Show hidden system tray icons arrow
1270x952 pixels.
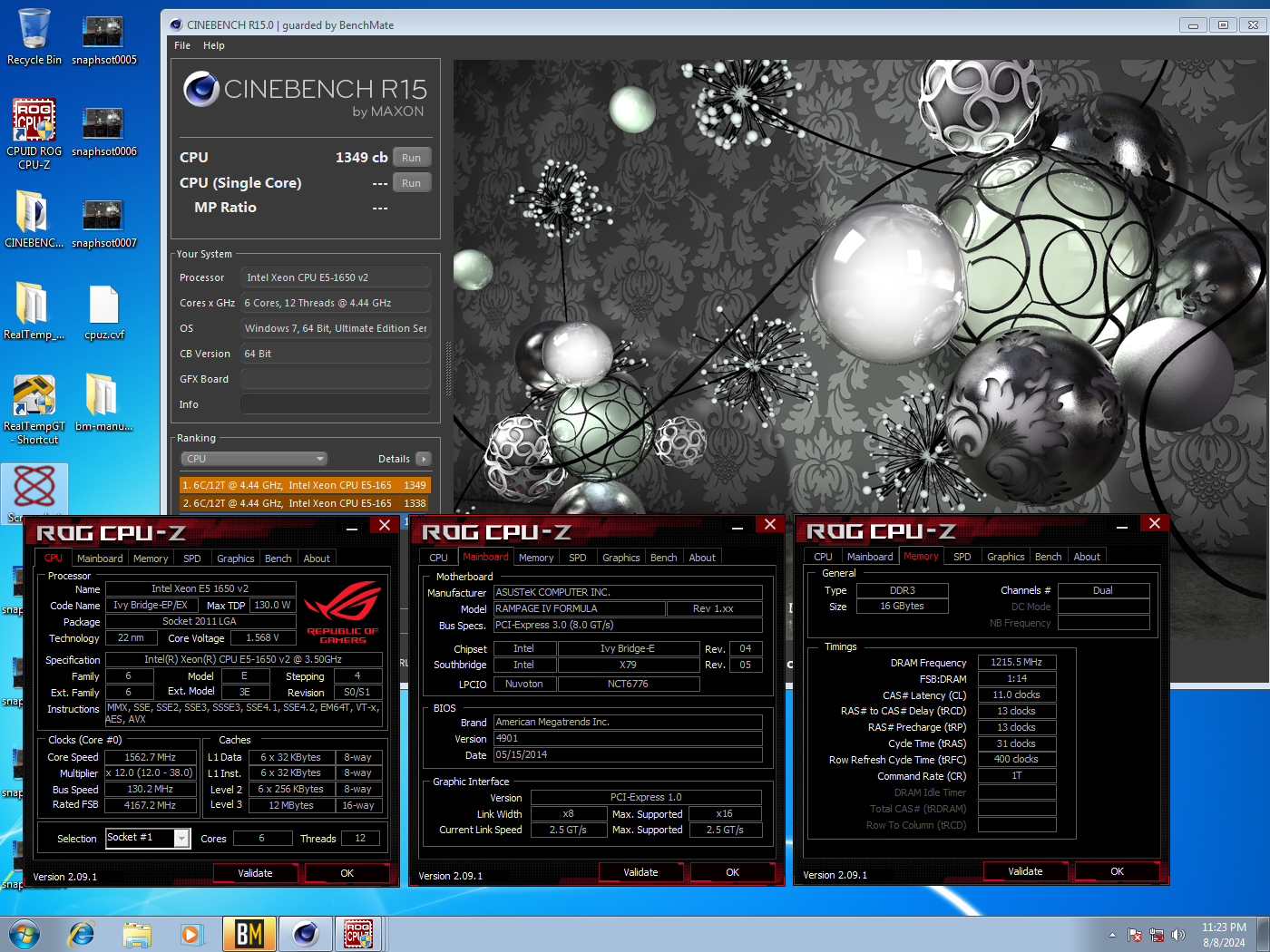(1112, 935)
